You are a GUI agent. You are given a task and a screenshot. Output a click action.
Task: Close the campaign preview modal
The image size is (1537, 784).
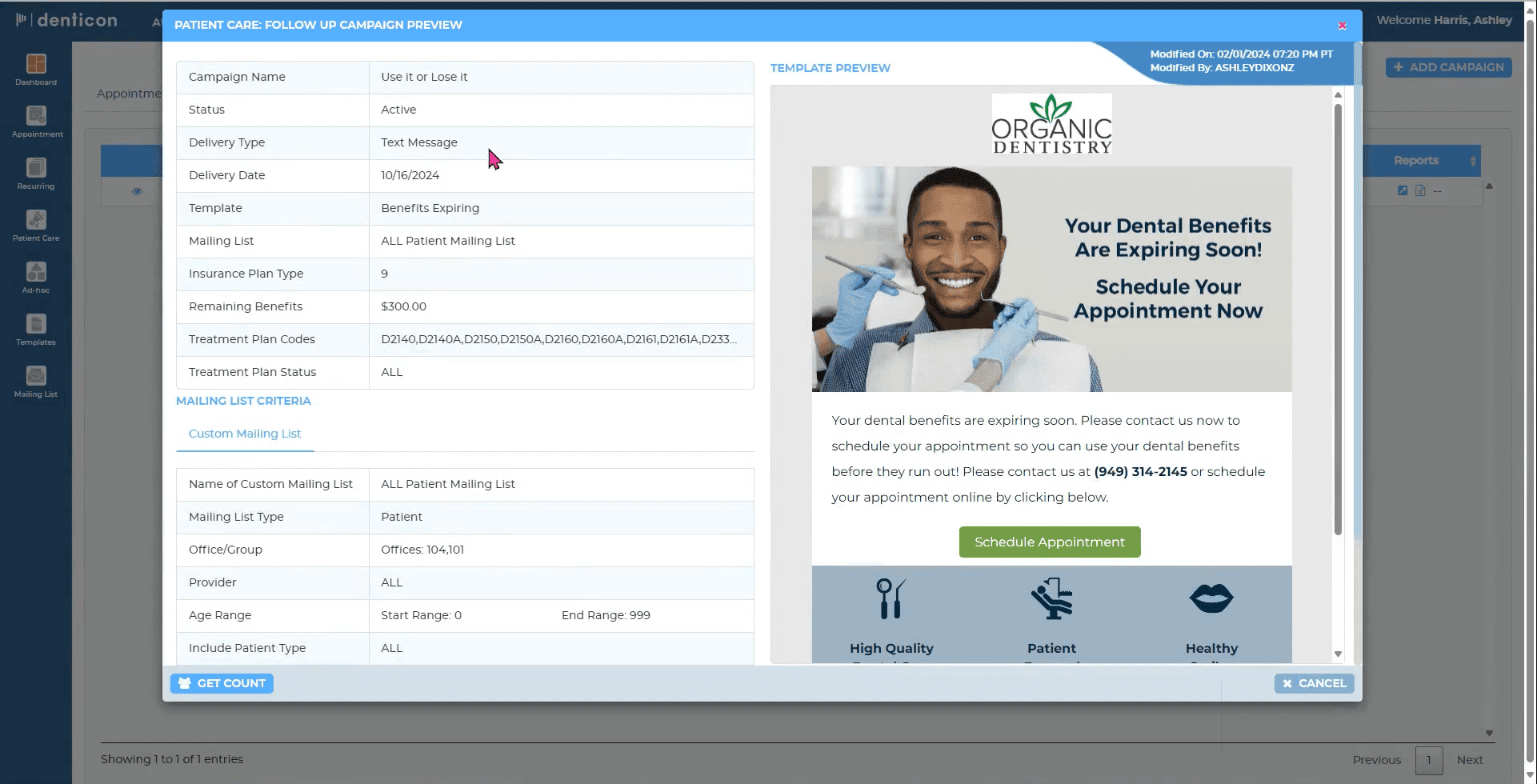point(1342,26)
